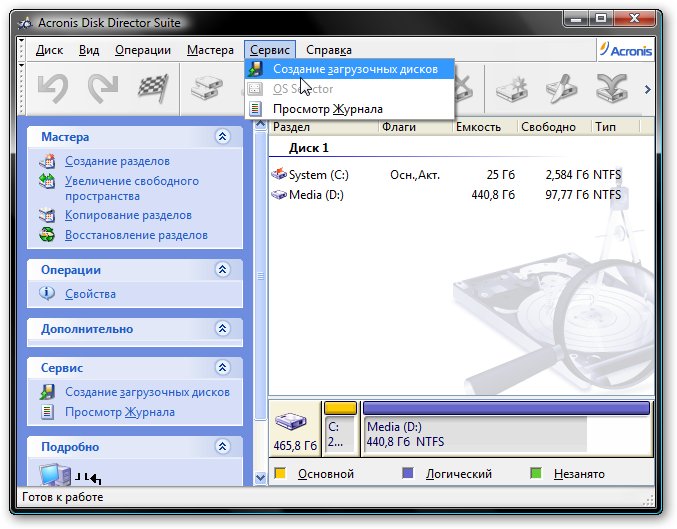Select the Media (D:) partition row
Screen dimensions: 677x529
446,195
